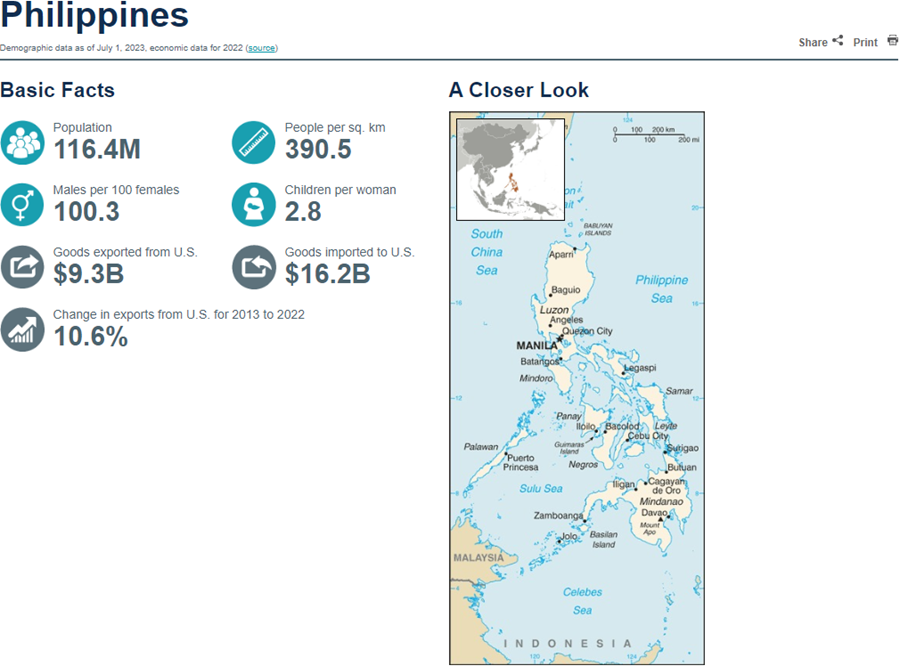Viewport: 900px width, 666px height.
Task: Click the Goods imported to U.S. icon
Action: point(254,267)
